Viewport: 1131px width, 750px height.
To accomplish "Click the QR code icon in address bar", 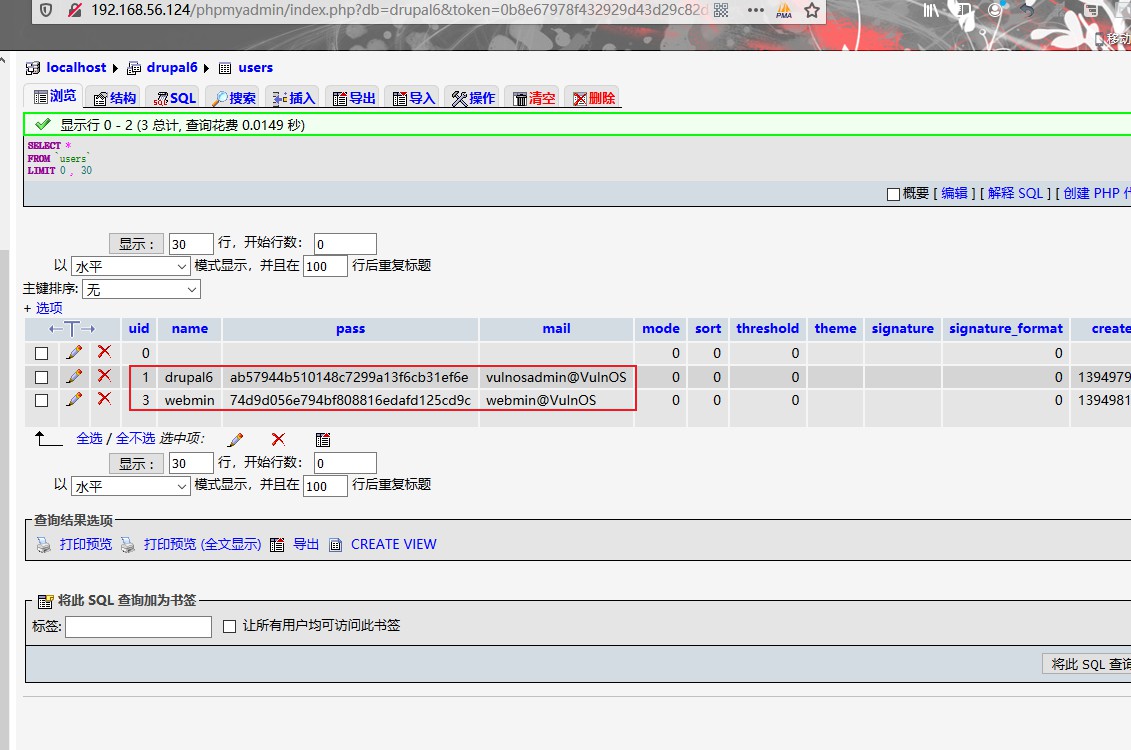I will pyautogui.click(x=721, y=10).
